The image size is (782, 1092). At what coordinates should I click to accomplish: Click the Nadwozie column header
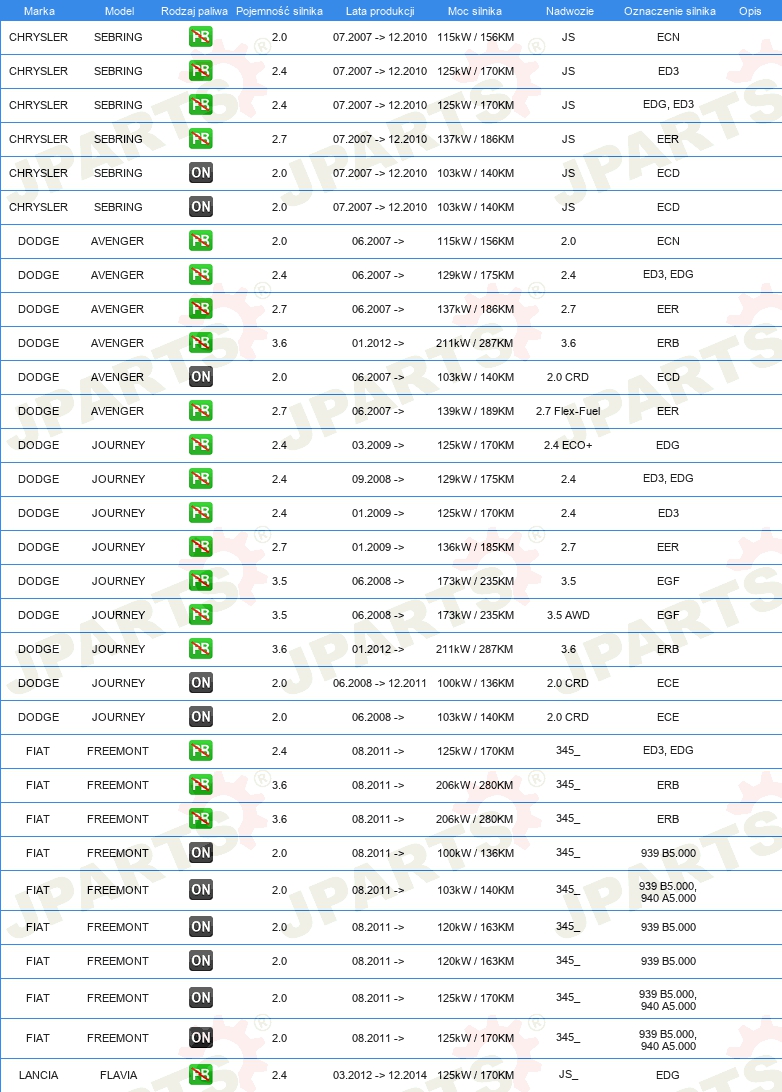pos(570,11)
